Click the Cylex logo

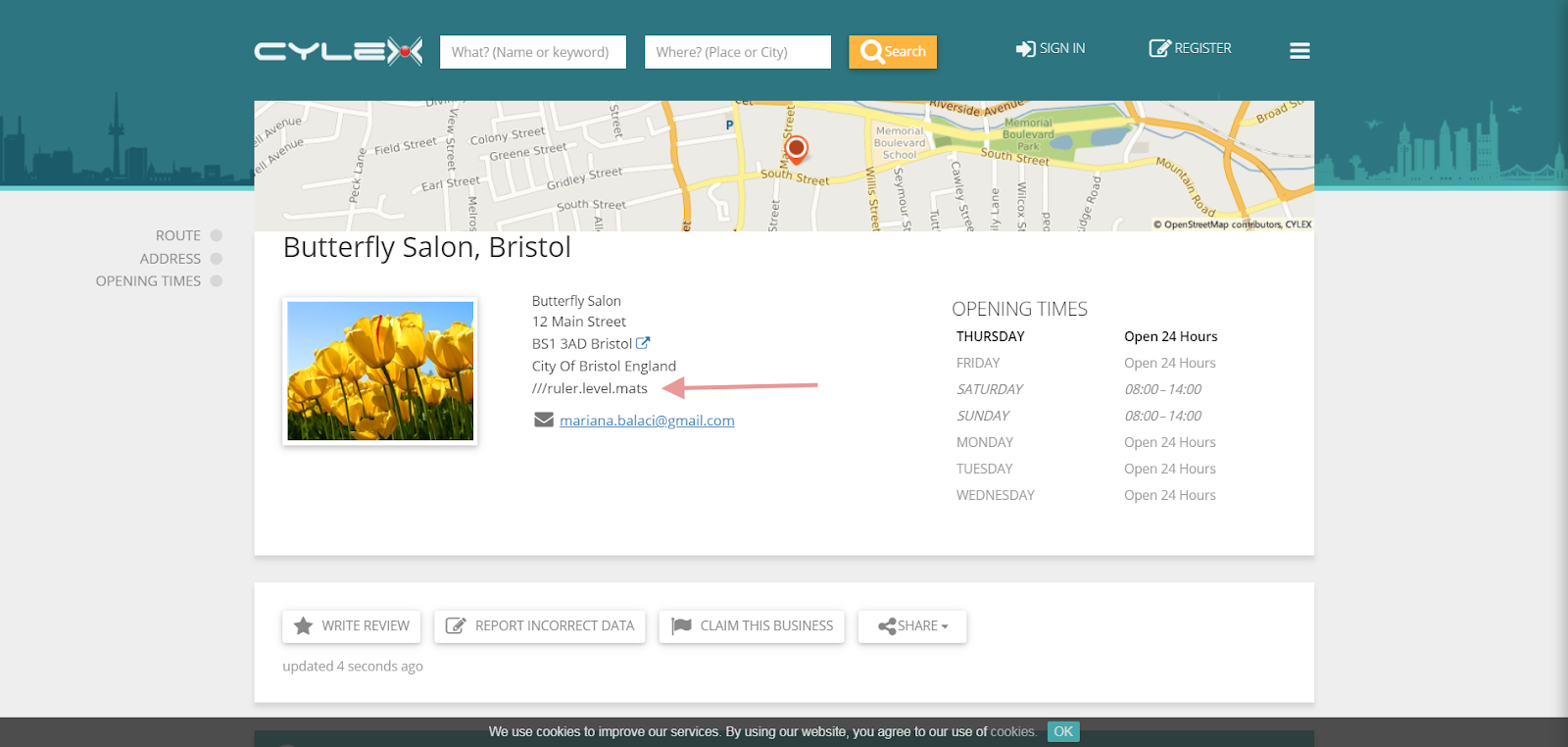(338, 51)
